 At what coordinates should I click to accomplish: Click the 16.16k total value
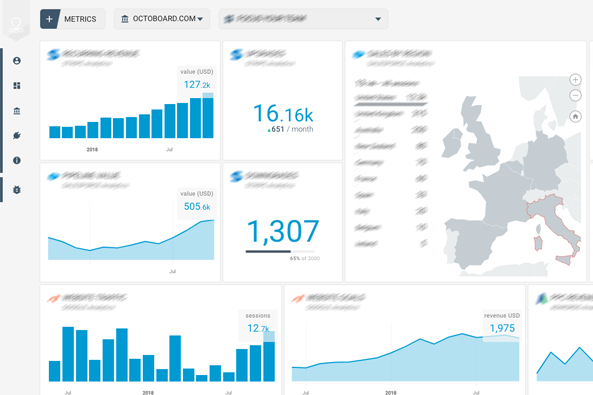283,114
